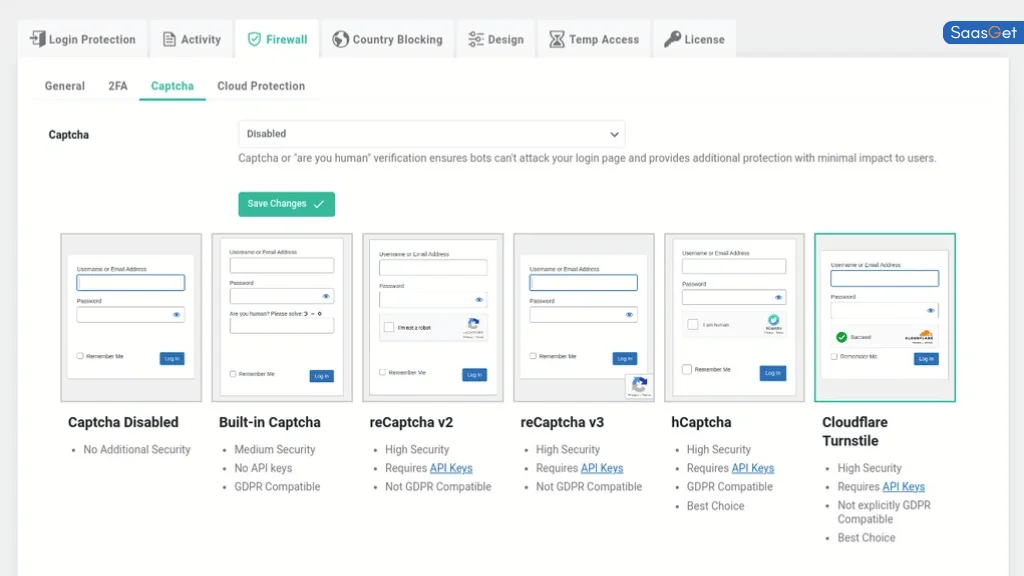
Task: Click the reCaptcha v3 badge icon
Action: tap(639, 385)
